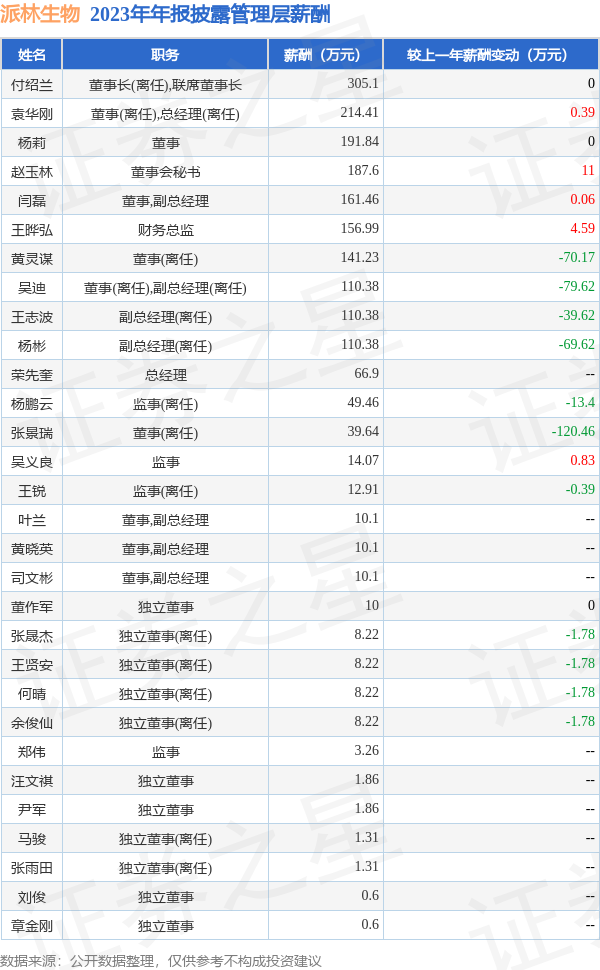Select the name cell 王志波

(32, 317)
